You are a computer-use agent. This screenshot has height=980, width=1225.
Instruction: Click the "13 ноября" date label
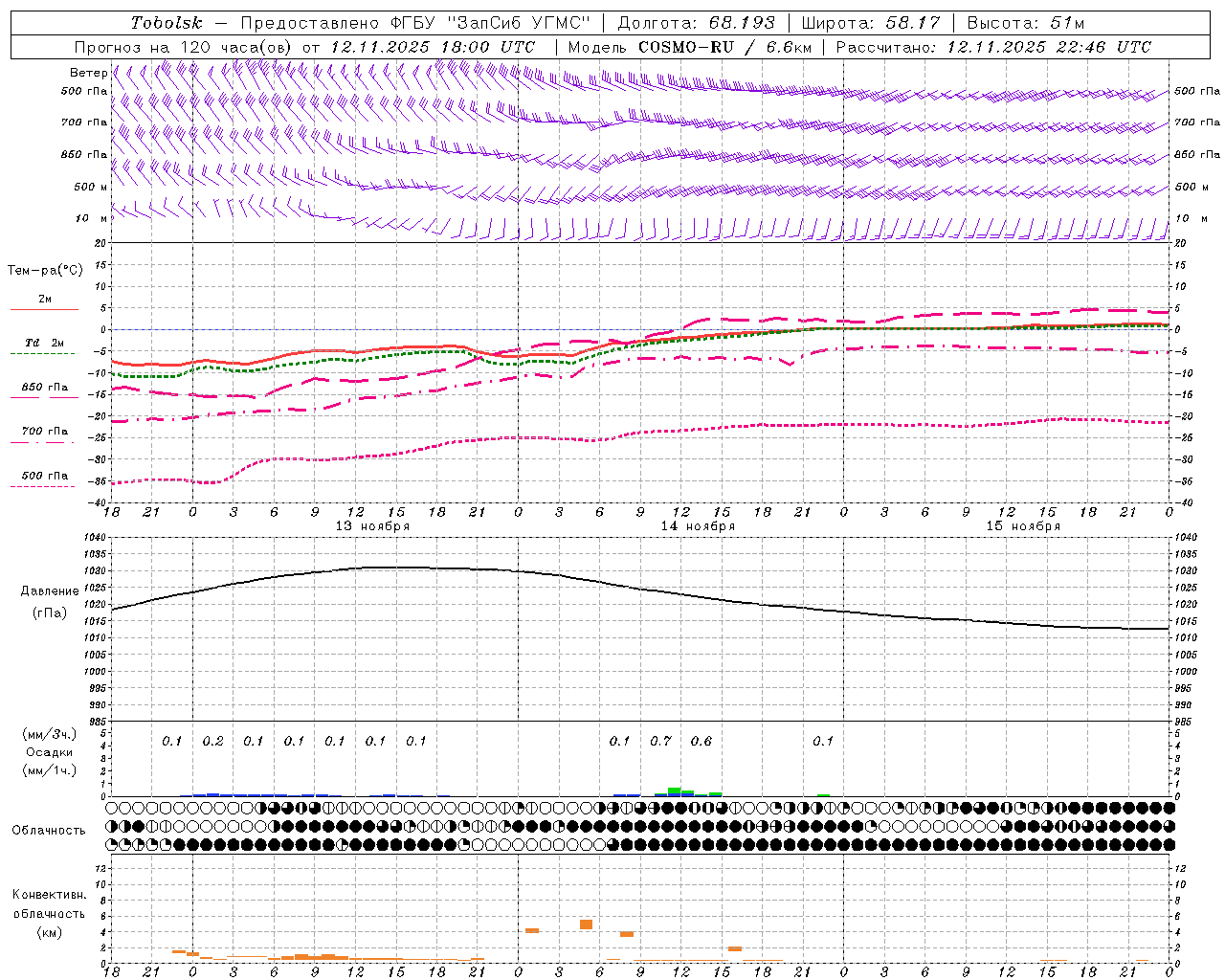point(372,526)
